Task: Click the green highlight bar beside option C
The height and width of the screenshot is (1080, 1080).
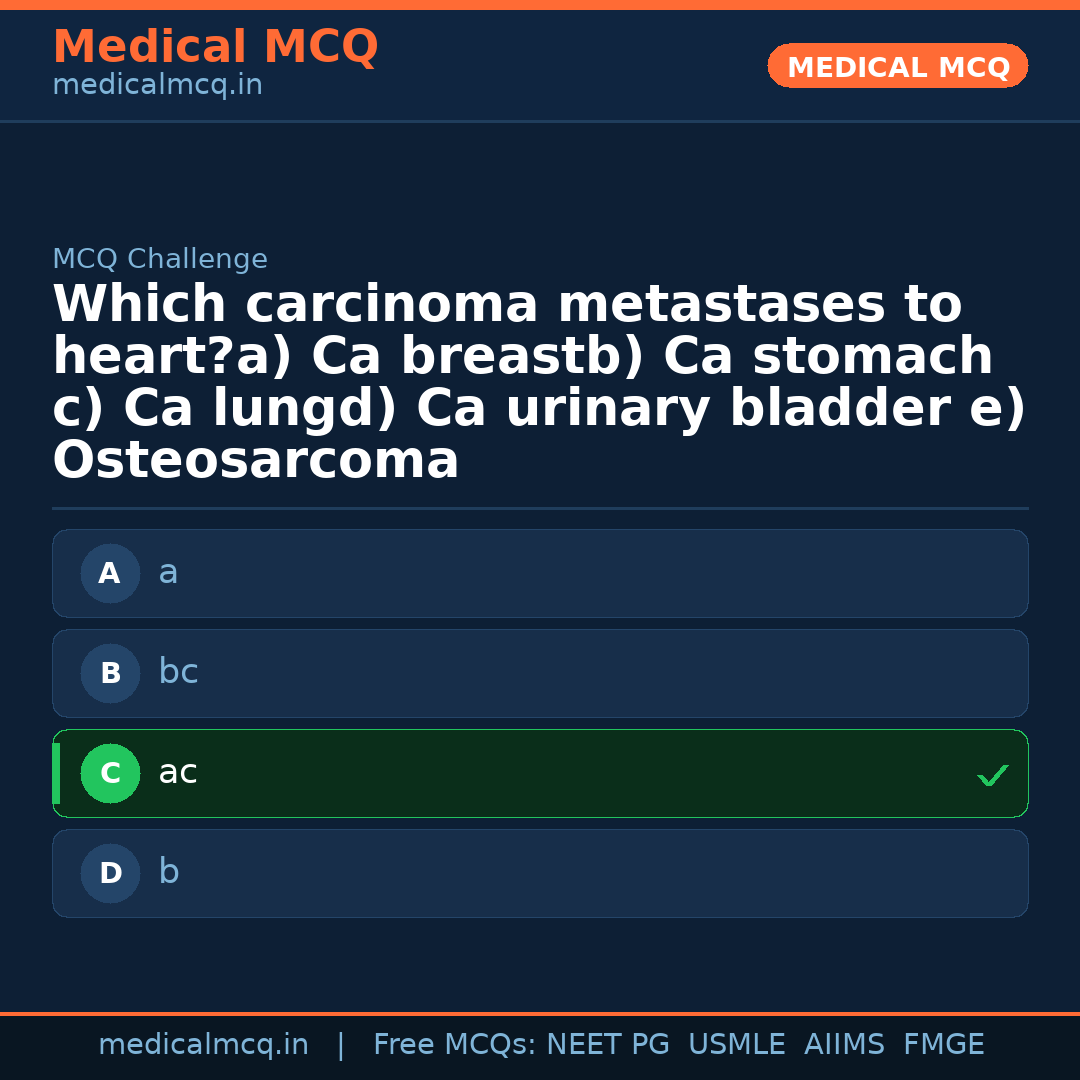Action: point(56,773)
